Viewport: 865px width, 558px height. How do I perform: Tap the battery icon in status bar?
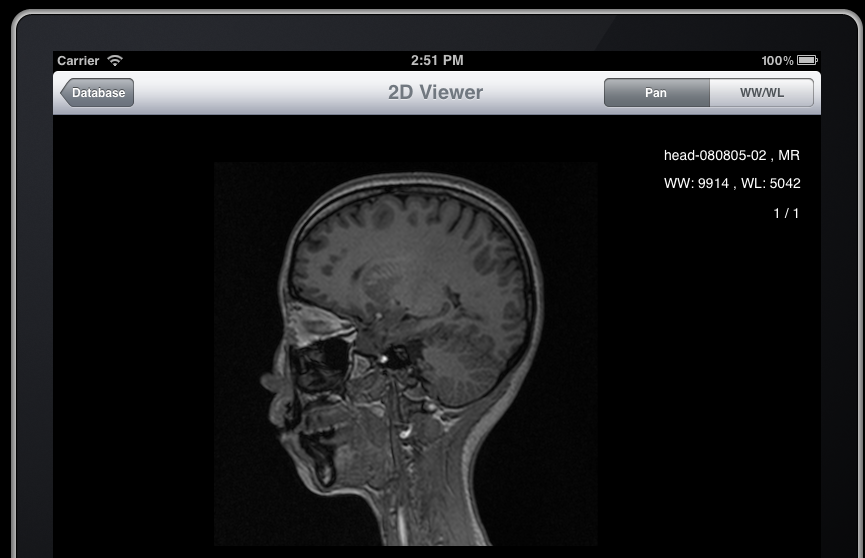(807, 60)
